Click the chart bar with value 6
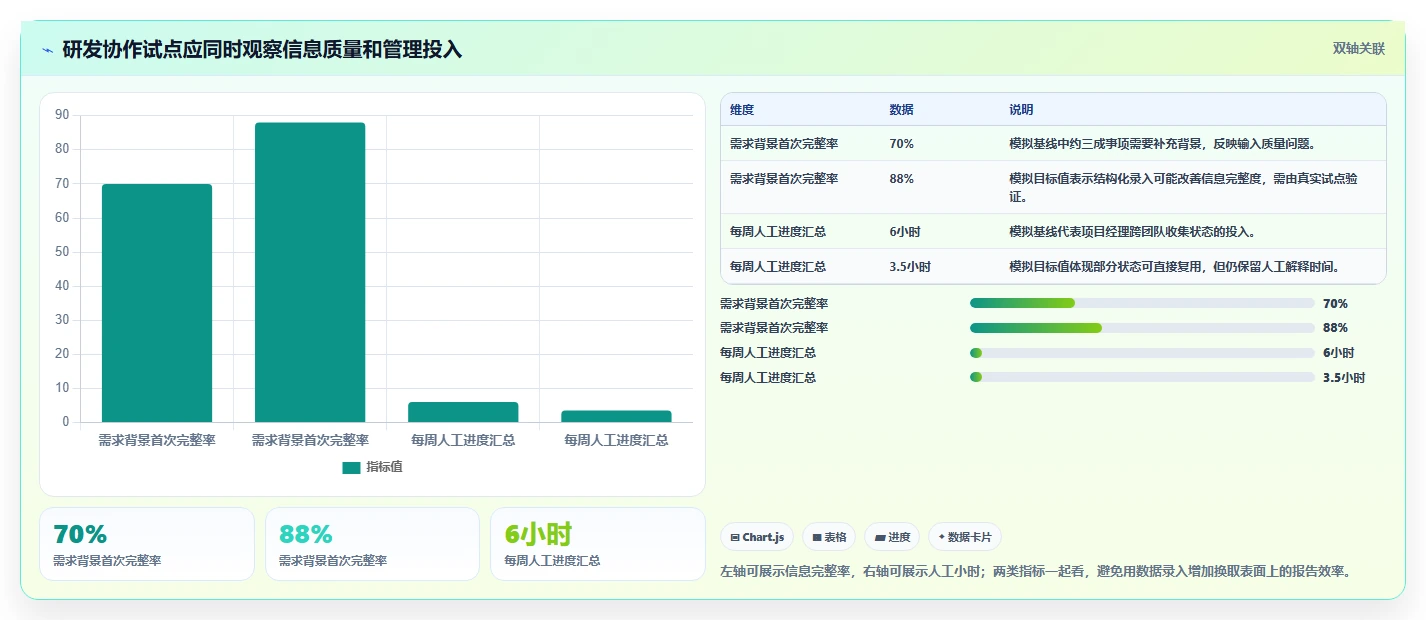Viewport: 1426px width, 620px height. [463, 412]
